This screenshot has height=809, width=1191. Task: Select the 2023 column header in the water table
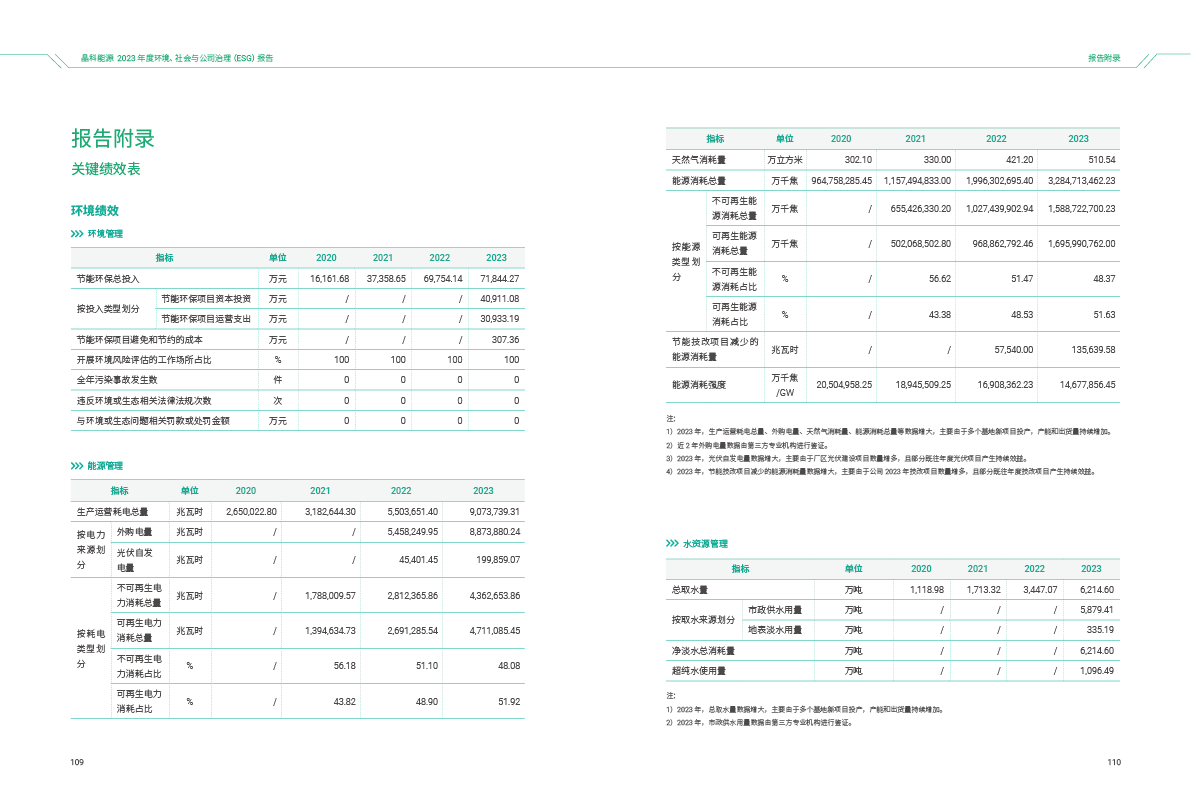click(x=1091, y=568)
